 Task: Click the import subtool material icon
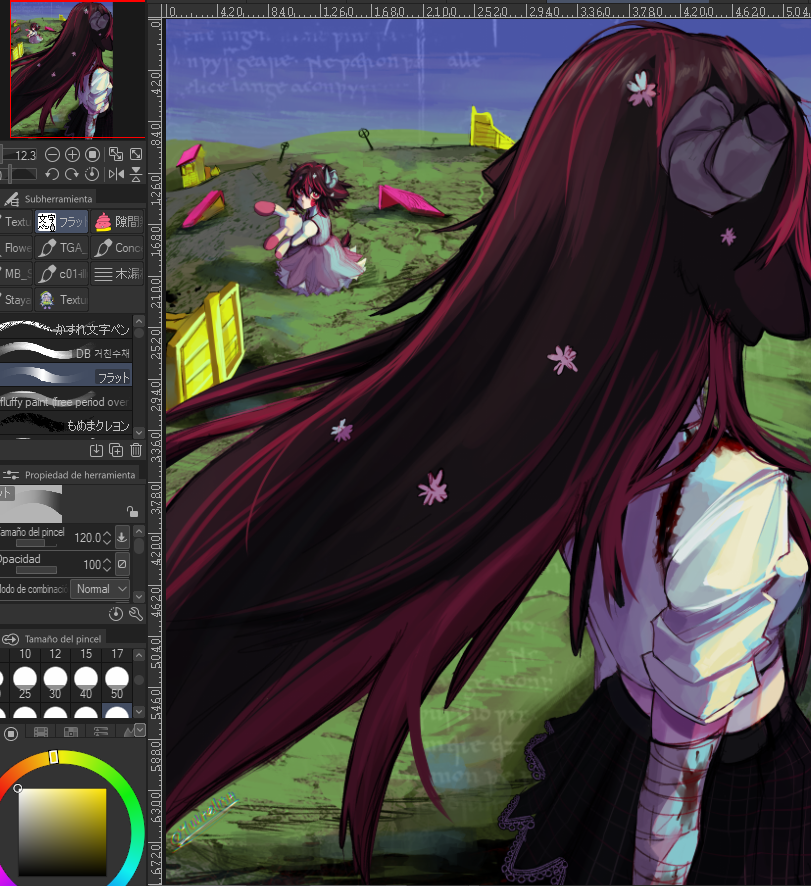tap(96, 450)
